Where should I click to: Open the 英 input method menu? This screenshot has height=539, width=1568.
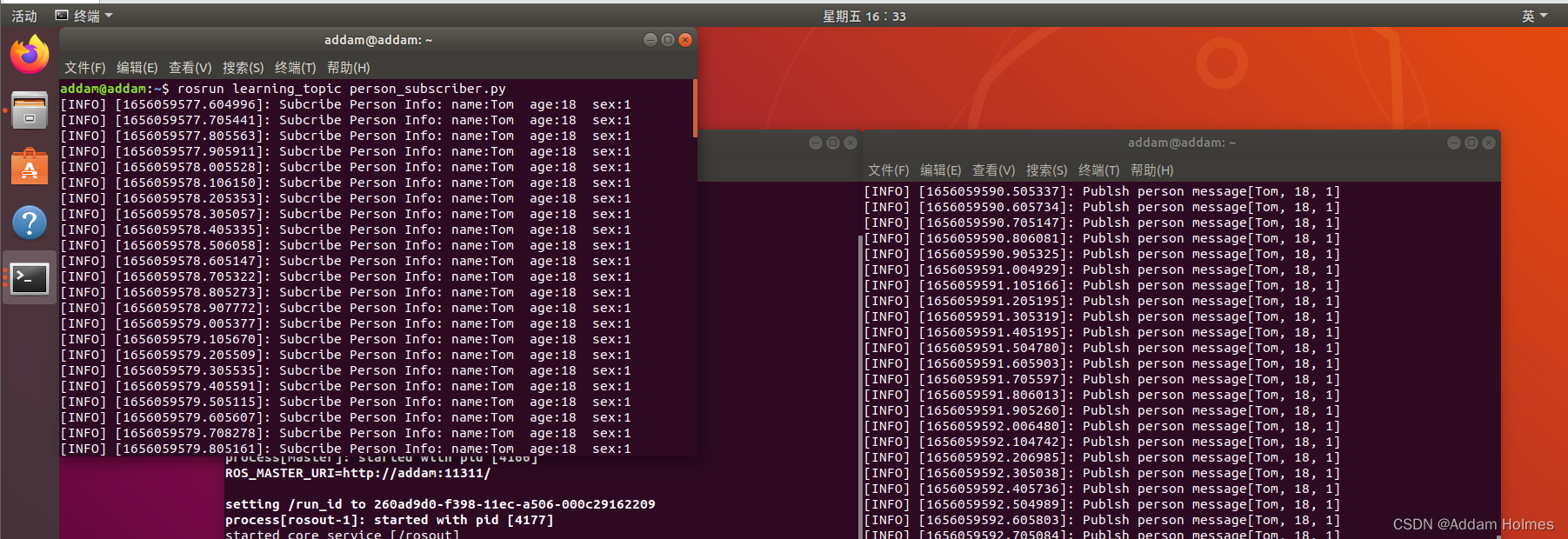pyautogui.click(x=1534, y=16)
